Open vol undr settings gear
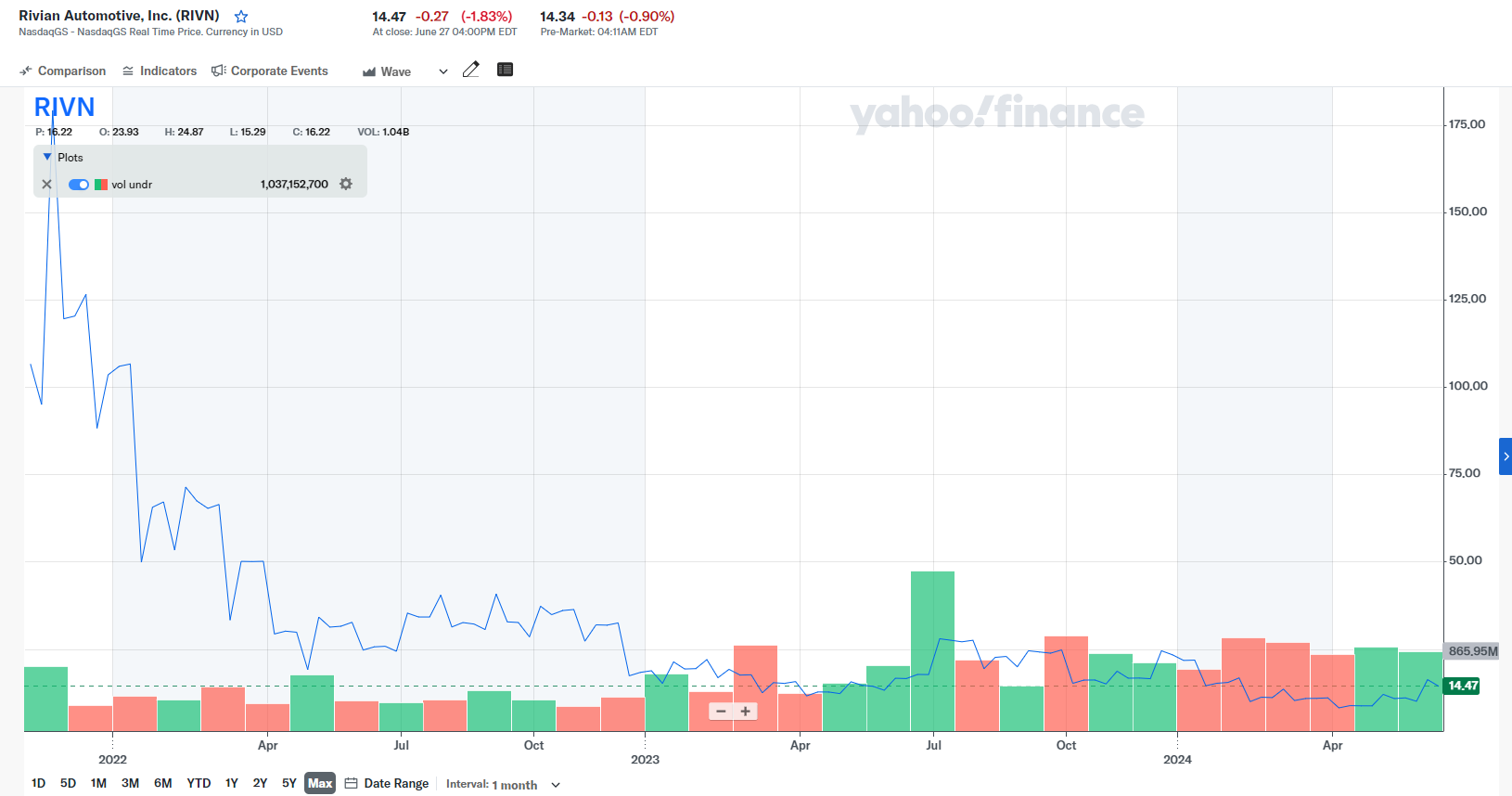1512x796 pixels. tap(346, 184)
